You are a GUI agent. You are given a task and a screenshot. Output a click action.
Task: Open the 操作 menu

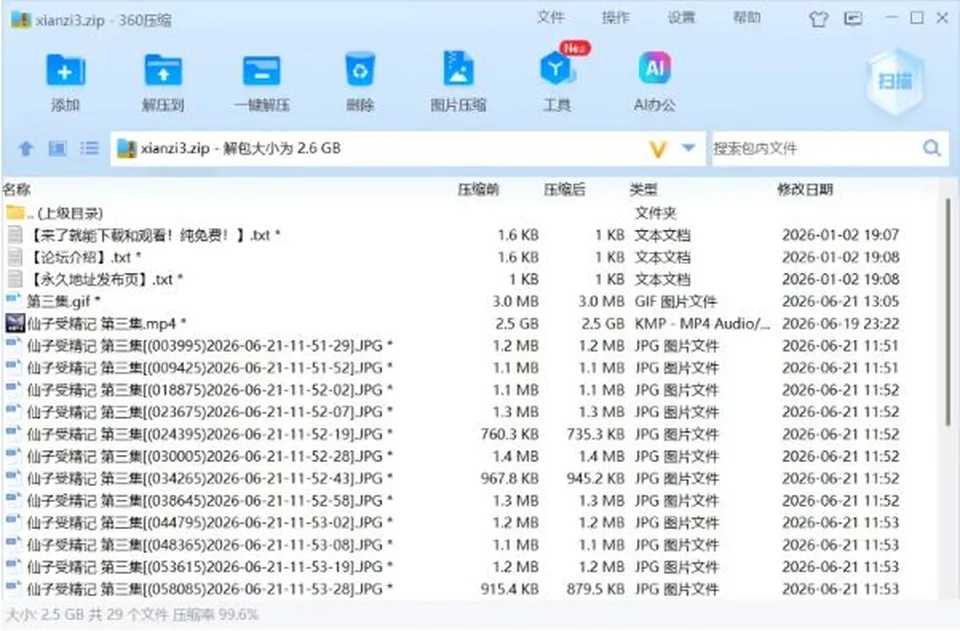pyautogui.click(x=615, y=17)
